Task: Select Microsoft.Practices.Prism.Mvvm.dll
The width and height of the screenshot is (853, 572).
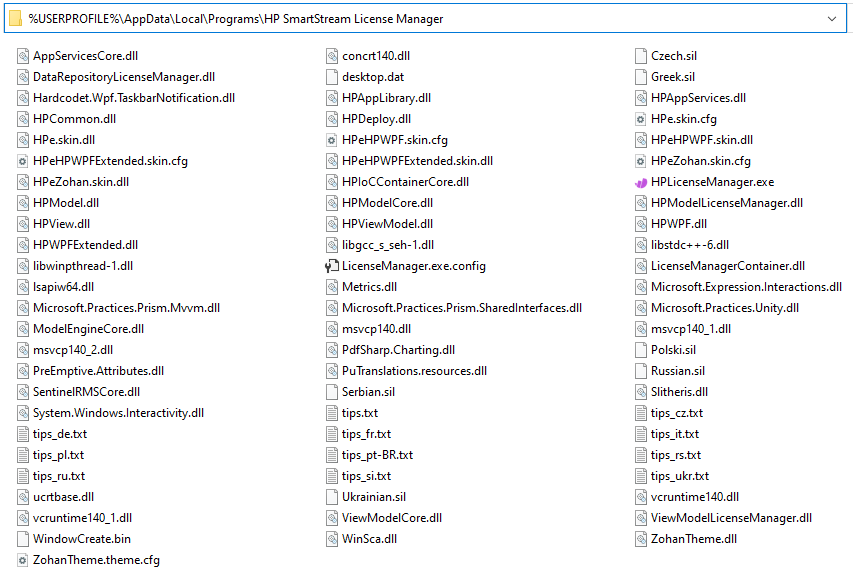Action: 127,308
